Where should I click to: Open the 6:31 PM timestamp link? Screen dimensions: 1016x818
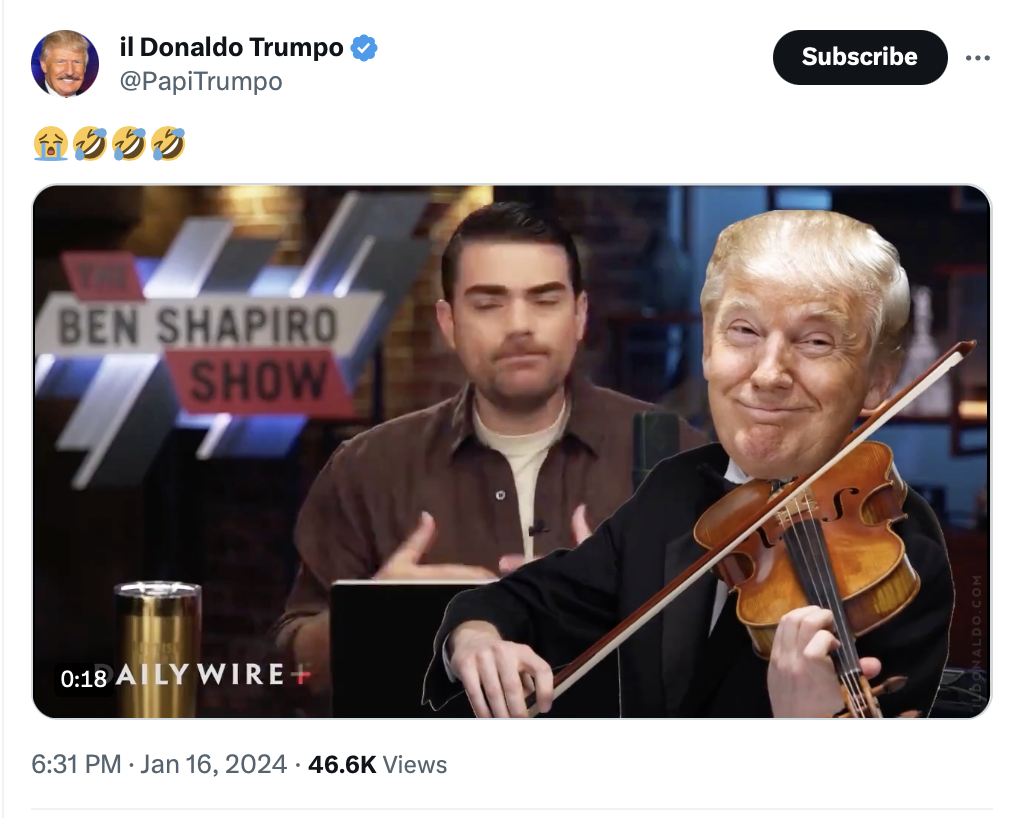coord(76,764)
